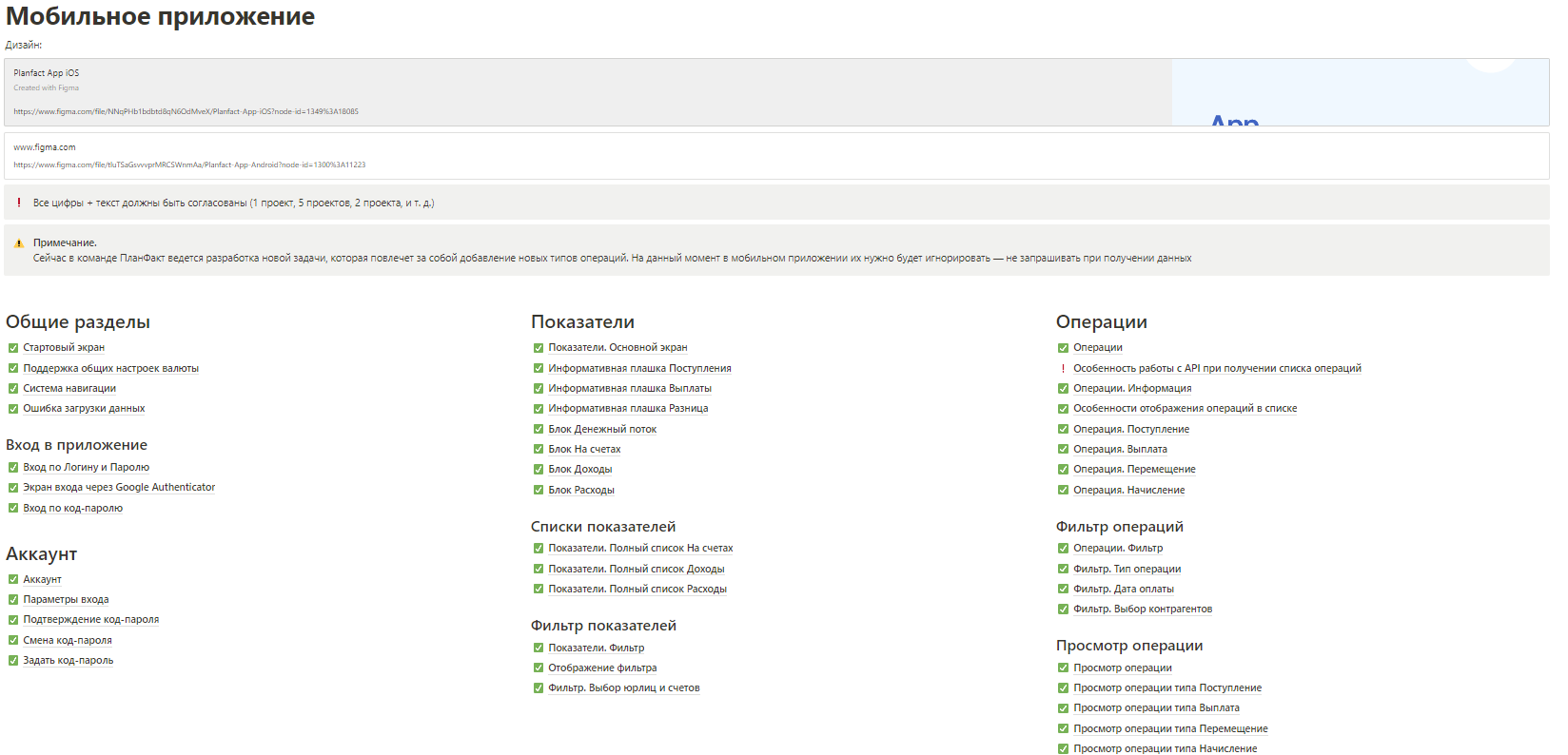Click the Мобильное приложение page title
1568x755 pixels.
161,17
